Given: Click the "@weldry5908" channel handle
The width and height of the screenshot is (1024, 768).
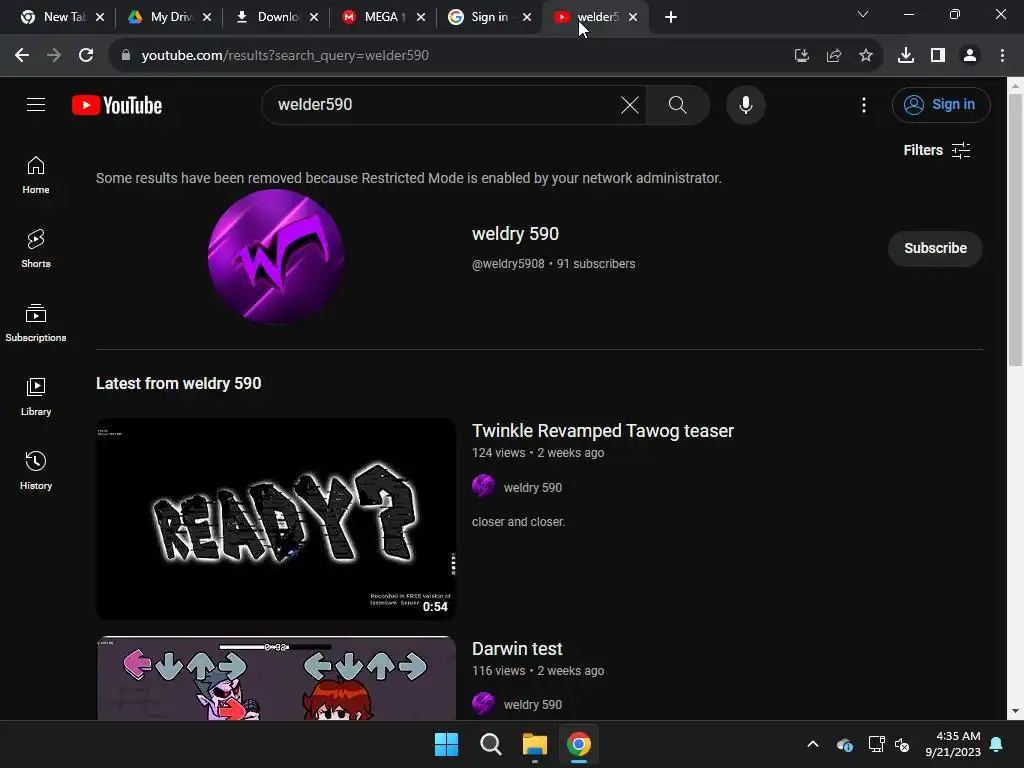Looking at the screenshot, I should coord(508,264).
